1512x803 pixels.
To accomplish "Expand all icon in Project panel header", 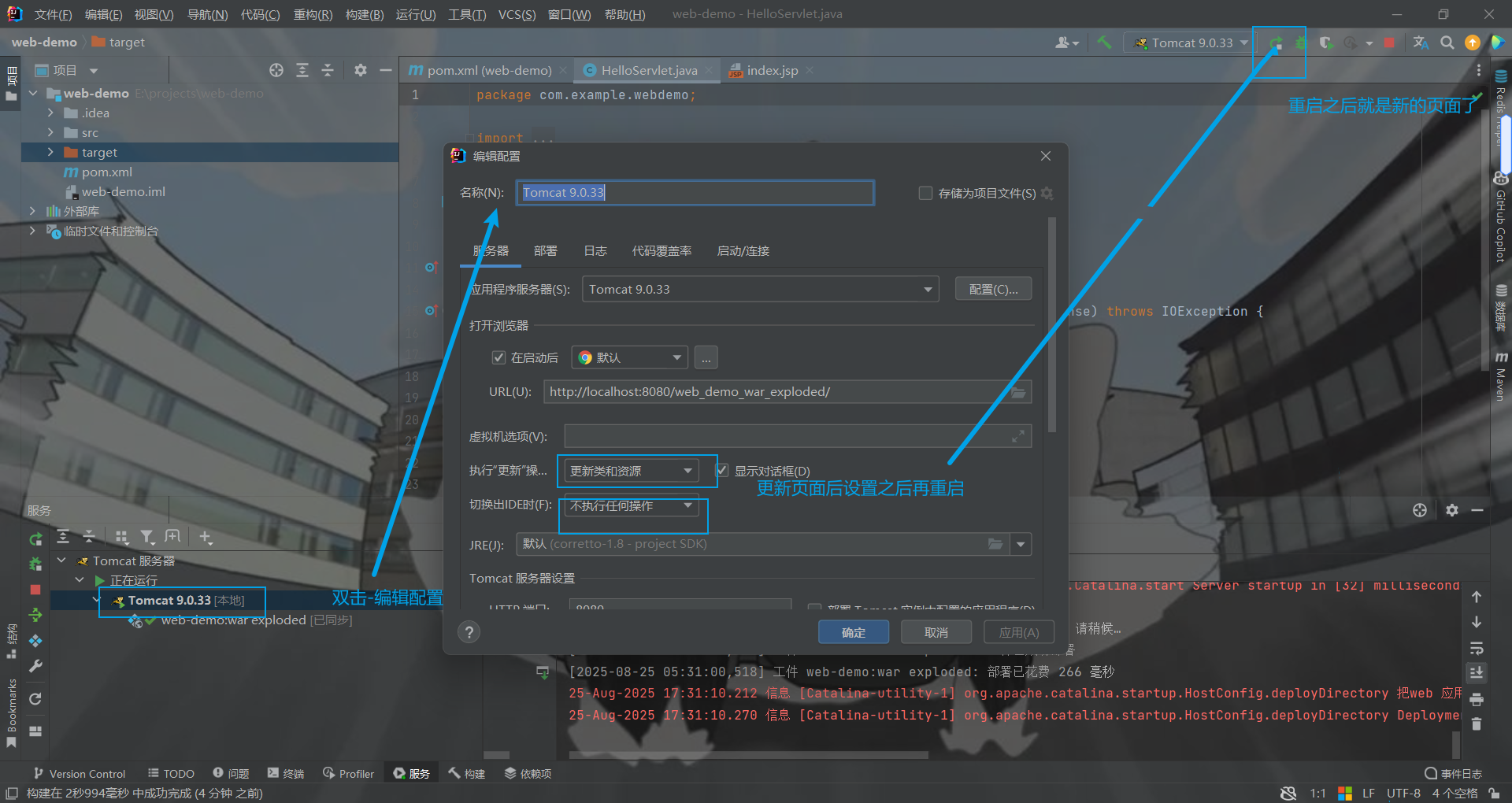I will click(x=302, y=70).
